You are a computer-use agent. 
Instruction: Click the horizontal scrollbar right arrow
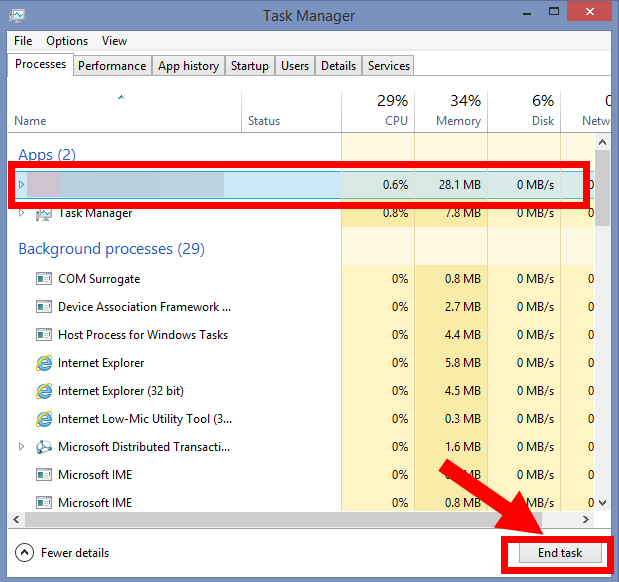coord(586,519)
